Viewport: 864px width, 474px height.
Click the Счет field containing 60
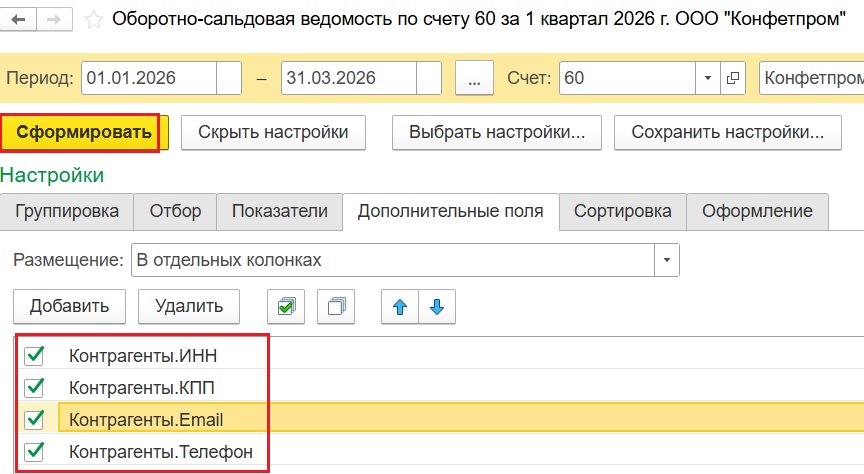point(627,78)
